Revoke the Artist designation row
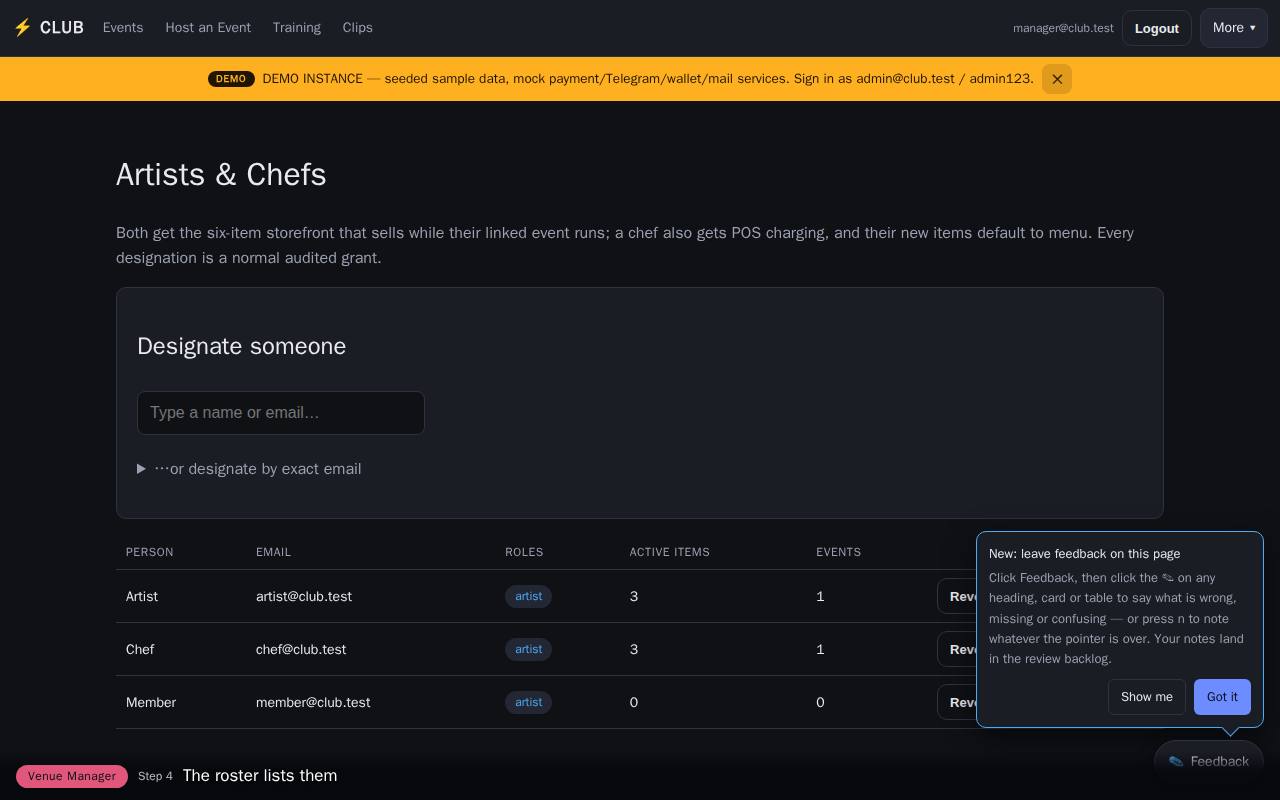This screenshot has height=800, width=1280. pyautogui.click(x=958, y=596)
